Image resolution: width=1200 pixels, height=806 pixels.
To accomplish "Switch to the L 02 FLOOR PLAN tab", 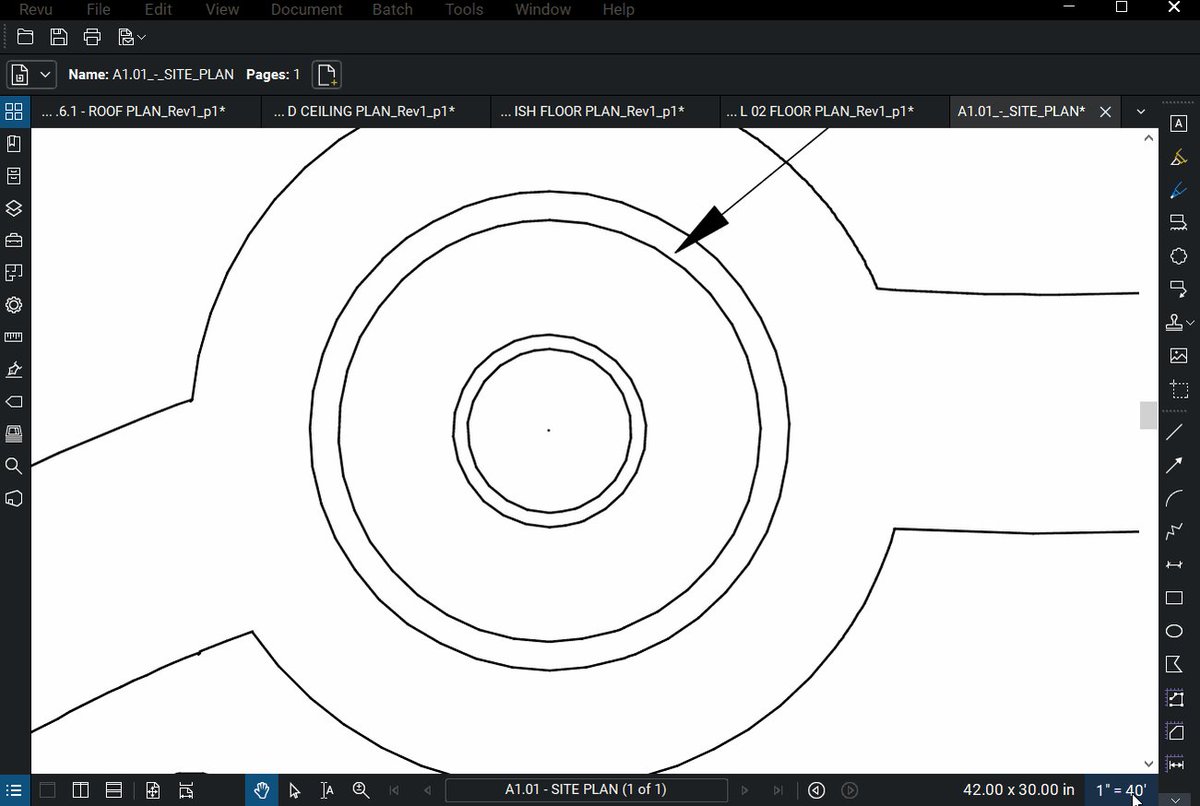I will 834,112.
